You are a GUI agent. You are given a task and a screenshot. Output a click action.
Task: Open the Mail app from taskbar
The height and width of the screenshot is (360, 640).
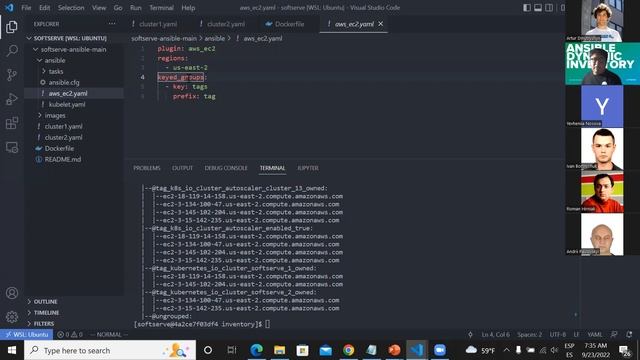(326, 350)
